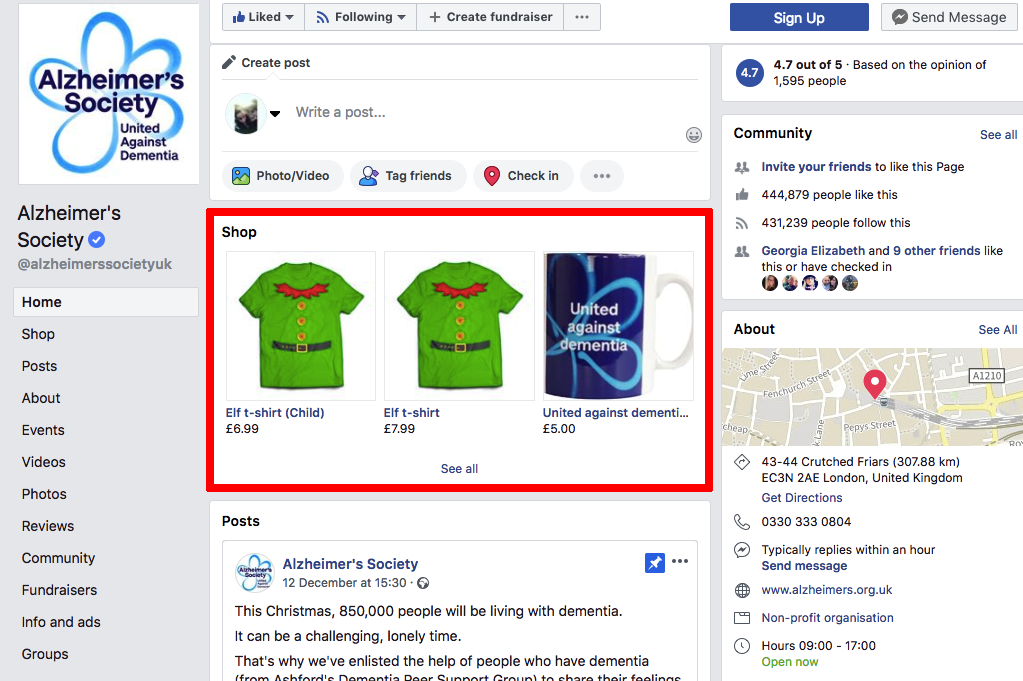Go to Fundraisers in the sidebar

[59, 590]
